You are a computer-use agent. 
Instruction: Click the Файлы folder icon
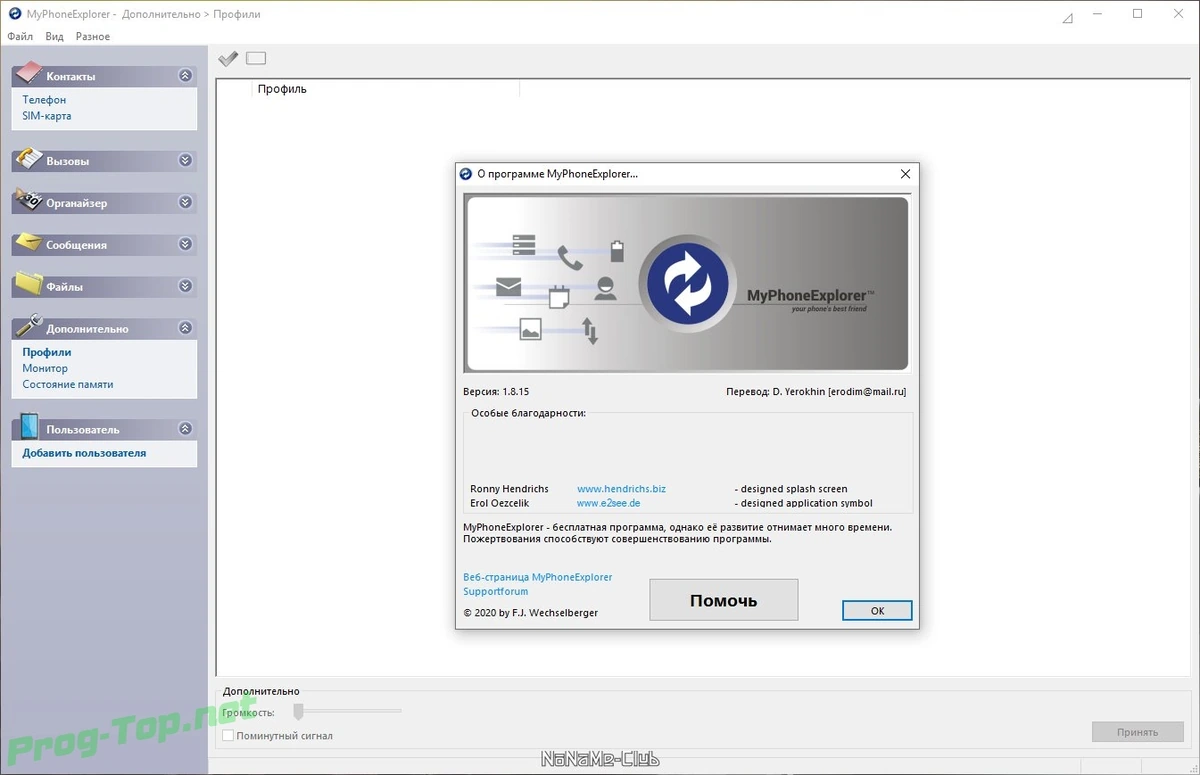[x=28, y=285]
